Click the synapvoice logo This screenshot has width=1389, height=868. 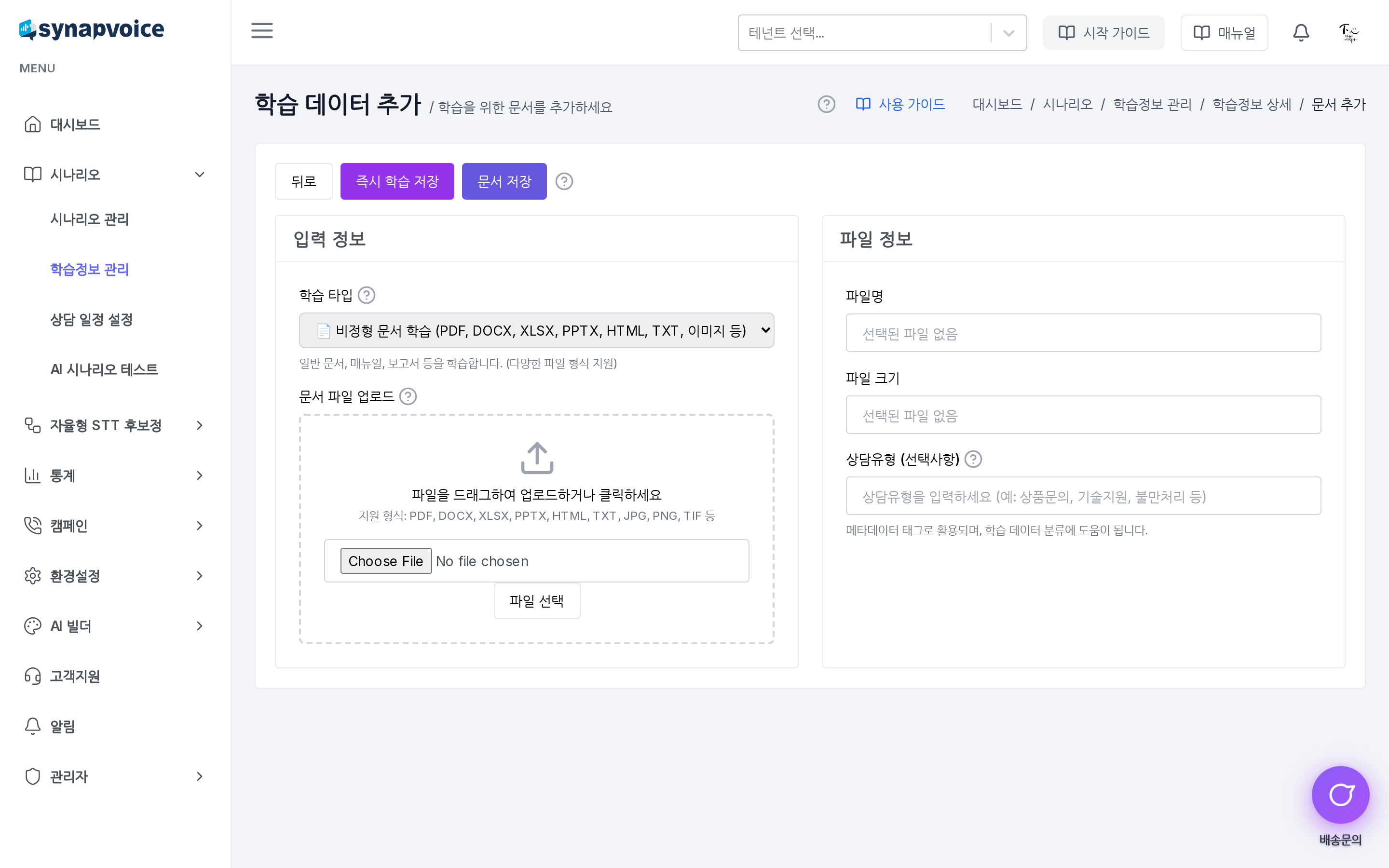pos(92,29)
